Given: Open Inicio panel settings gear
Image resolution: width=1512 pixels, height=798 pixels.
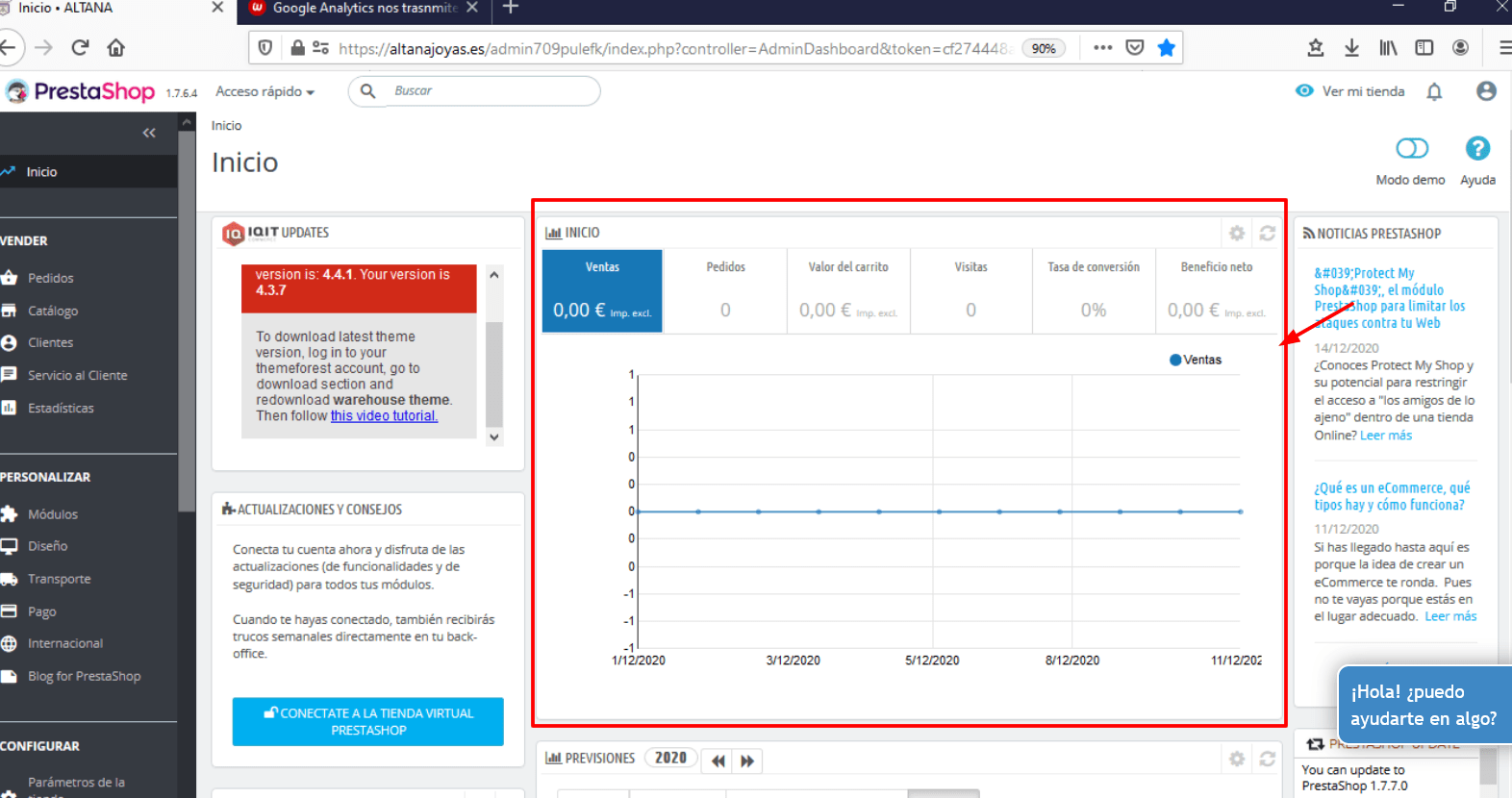Looking at the screenshot, I should tap(1237, 233).
